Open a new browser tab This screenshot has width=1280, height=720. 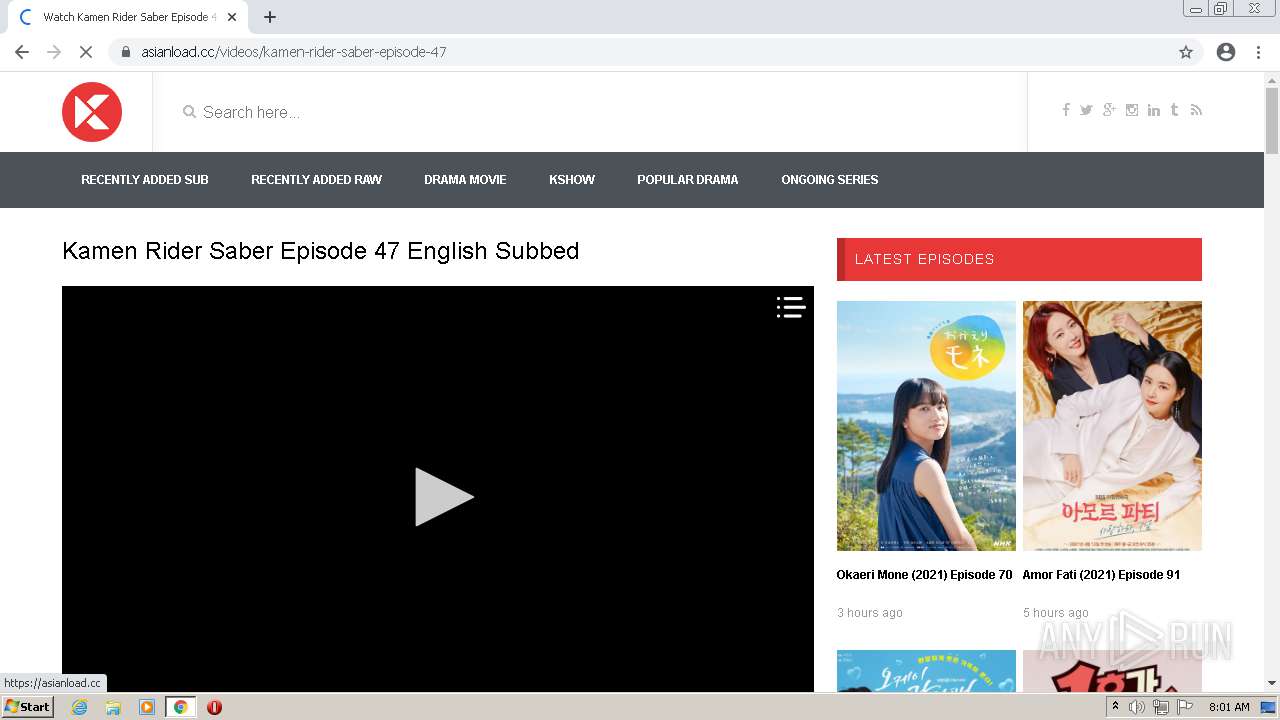tap(270, 17)
